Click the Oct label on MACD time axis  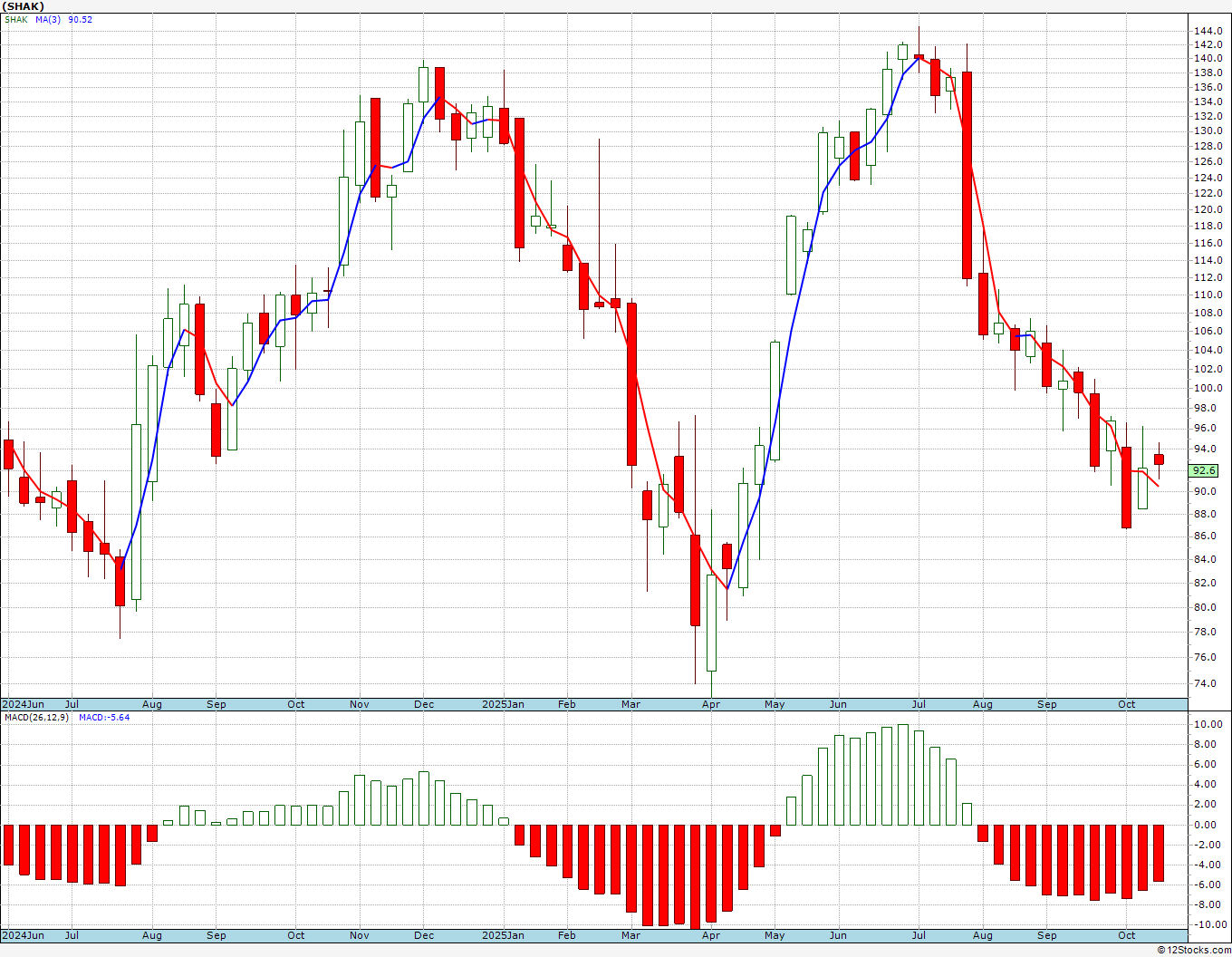pyautogui.click(x=1126, y=935)
